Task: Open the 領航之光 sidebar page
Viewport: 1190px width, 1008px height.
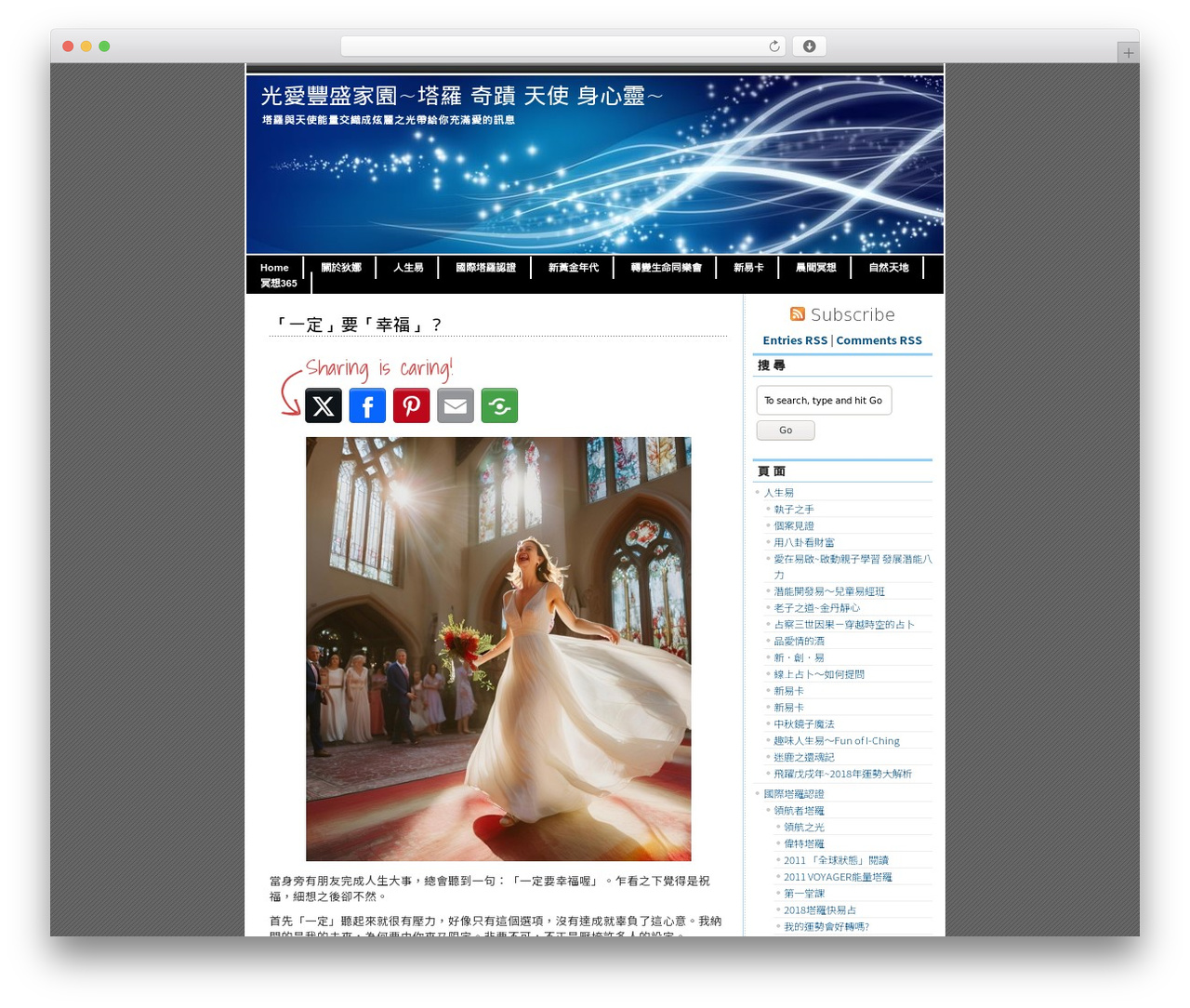Action: tap(804, 828)
